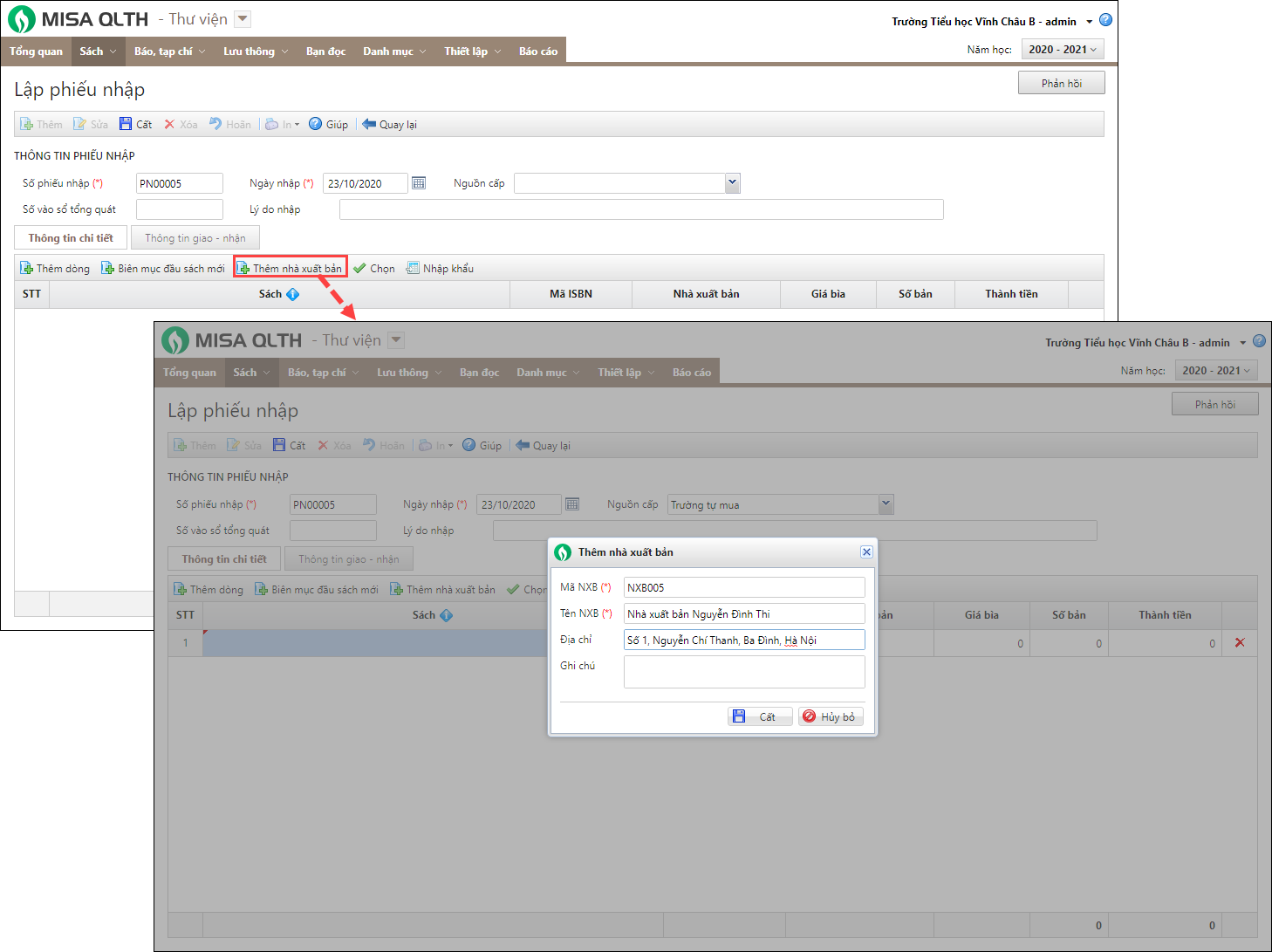The width and height of the screenshot is (1272, 952).
Task: Expand the admin account menu in back window
Action: (x=1090, y=22)
